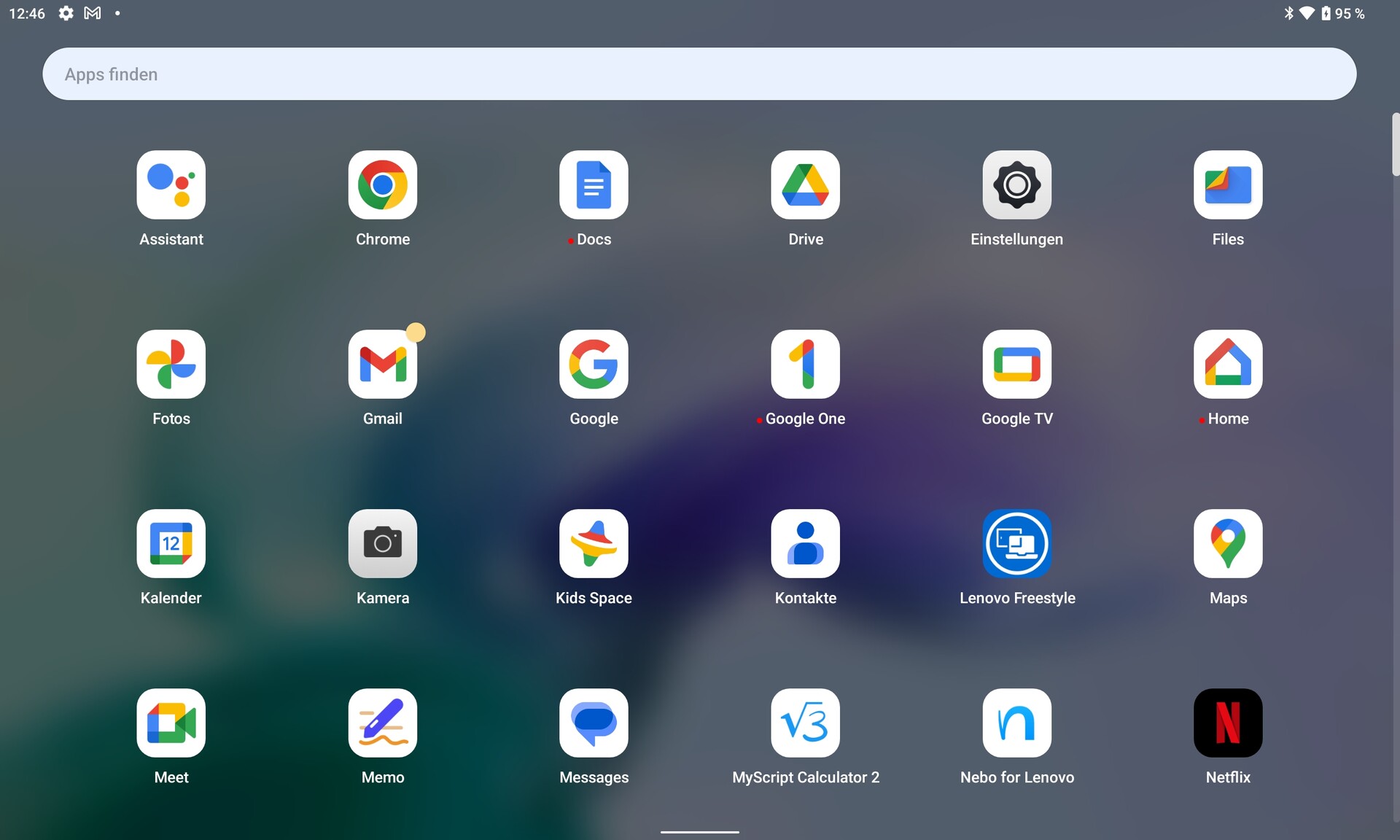Start the Kamera app
Image resolution: width=1400 pixels, height=840 pixels.
click(x=382, y=544)
